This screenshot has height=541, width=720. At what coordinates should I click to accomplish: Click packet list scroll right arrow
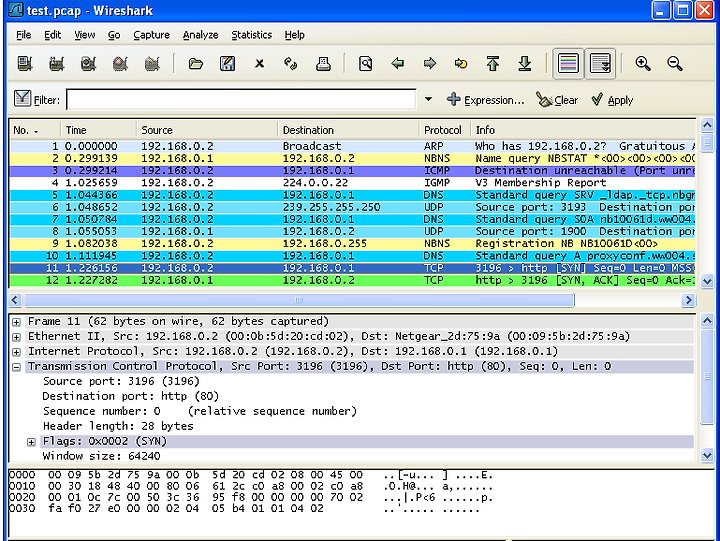(x=688, y=300)
